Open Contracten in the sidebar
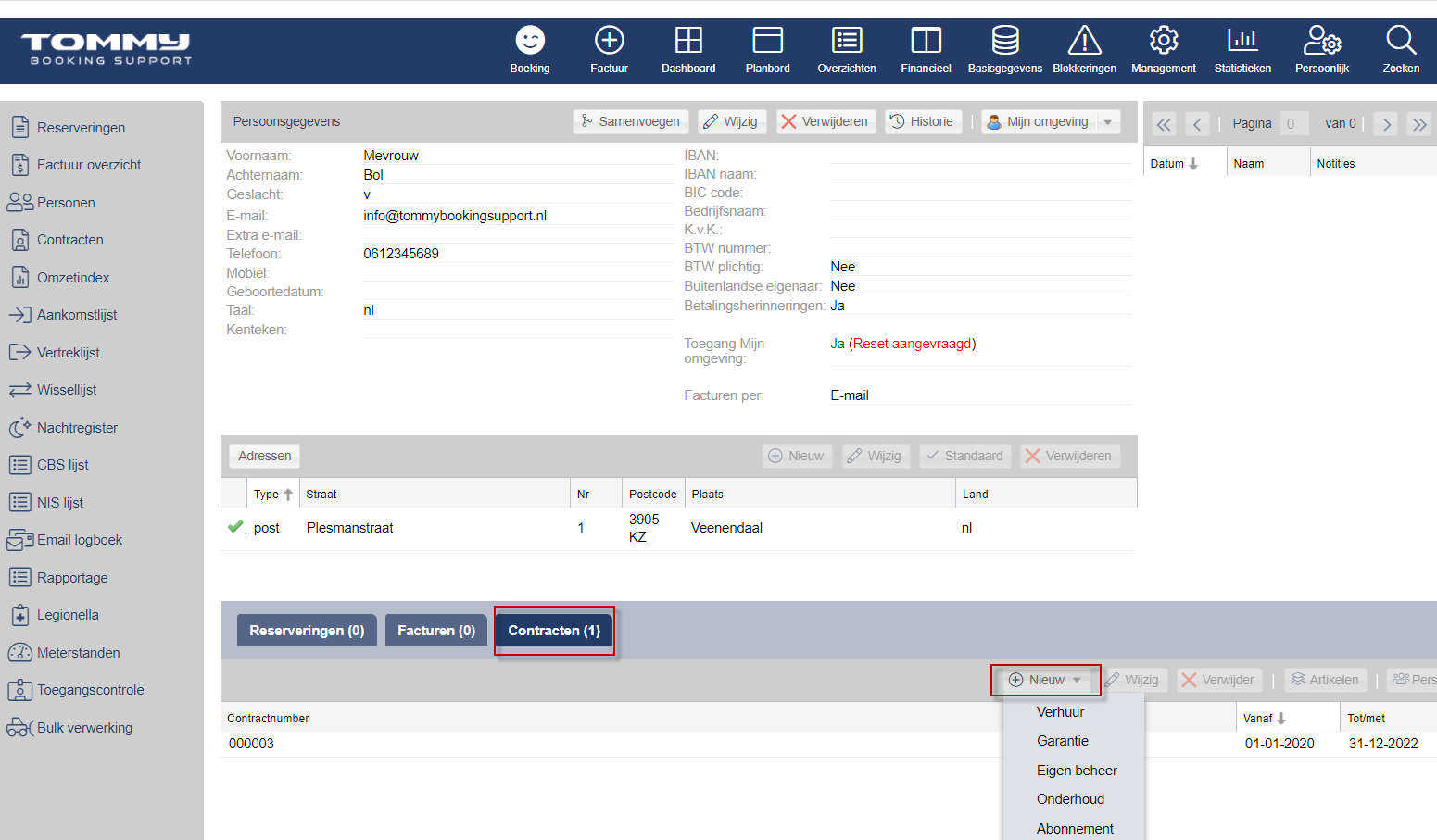 [x=69, y=240]
